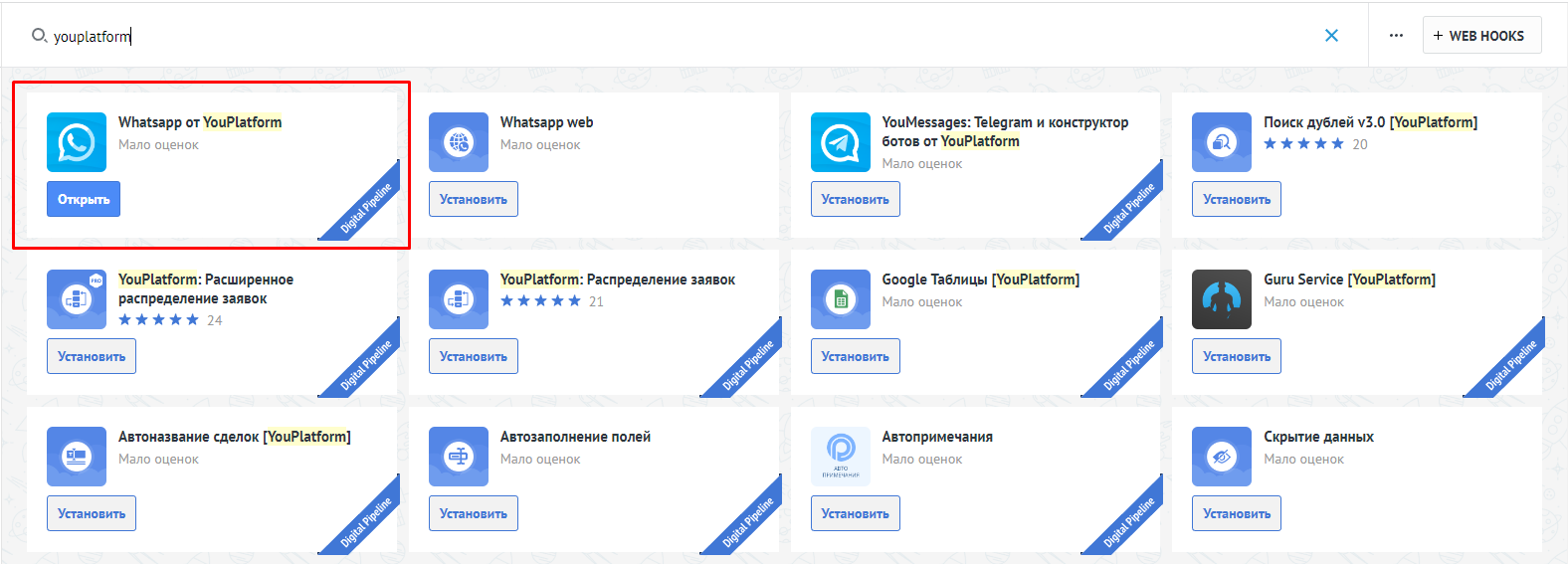This screenshot has height=564, width=1568.
Task: Install the Whatsapp web widget
Action: coord(474,199)
